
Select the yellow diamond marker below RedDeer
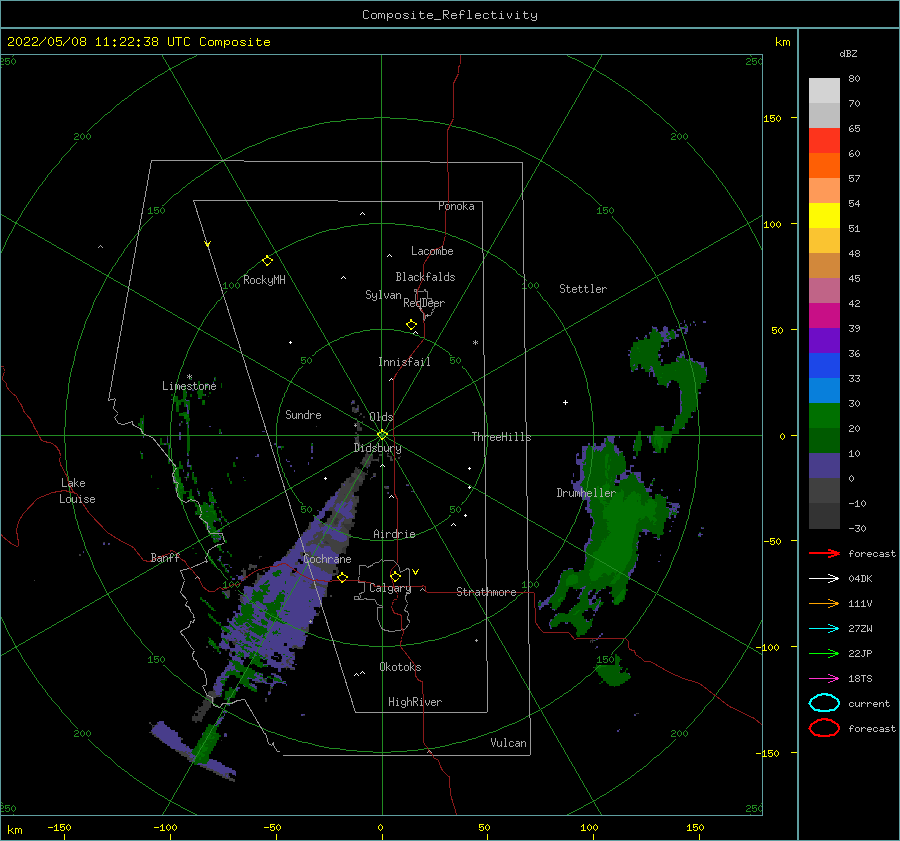(x=411, y=325)
